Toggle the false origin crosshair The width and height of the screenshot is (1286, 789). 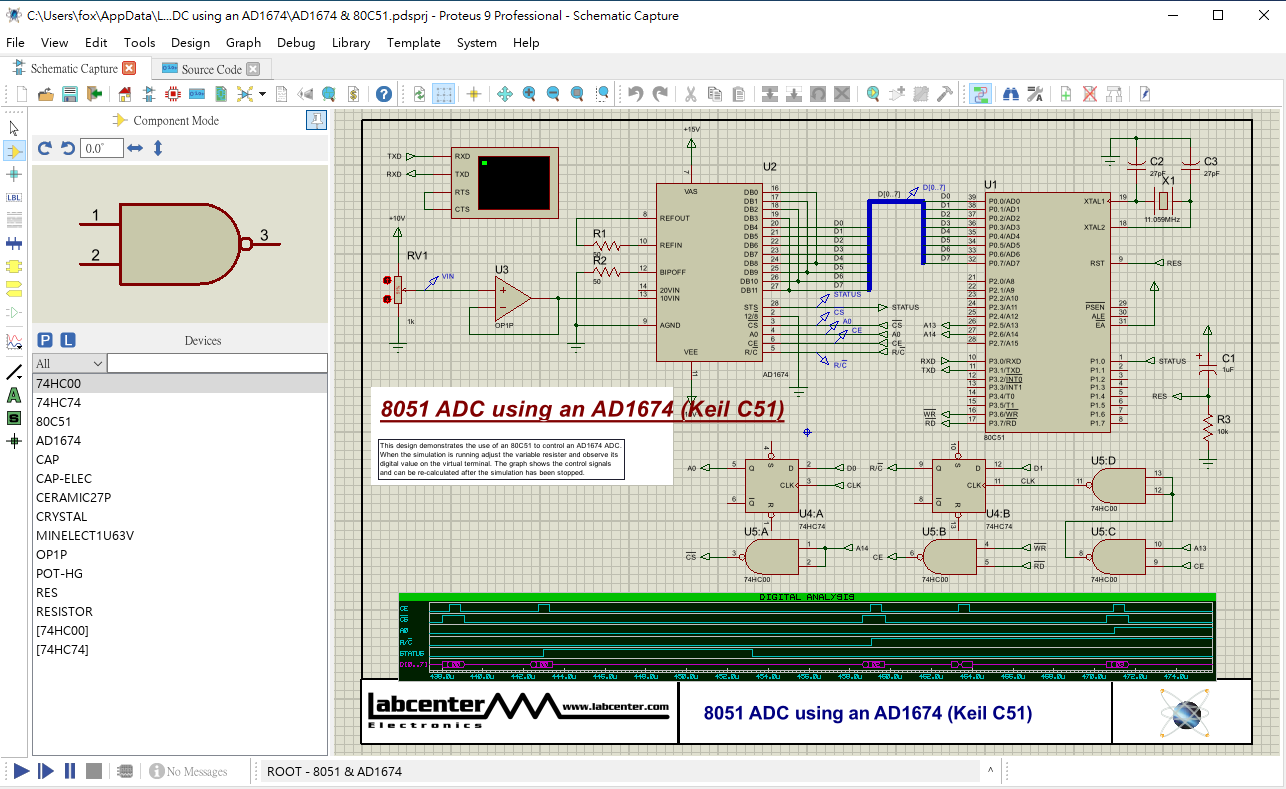473,94
